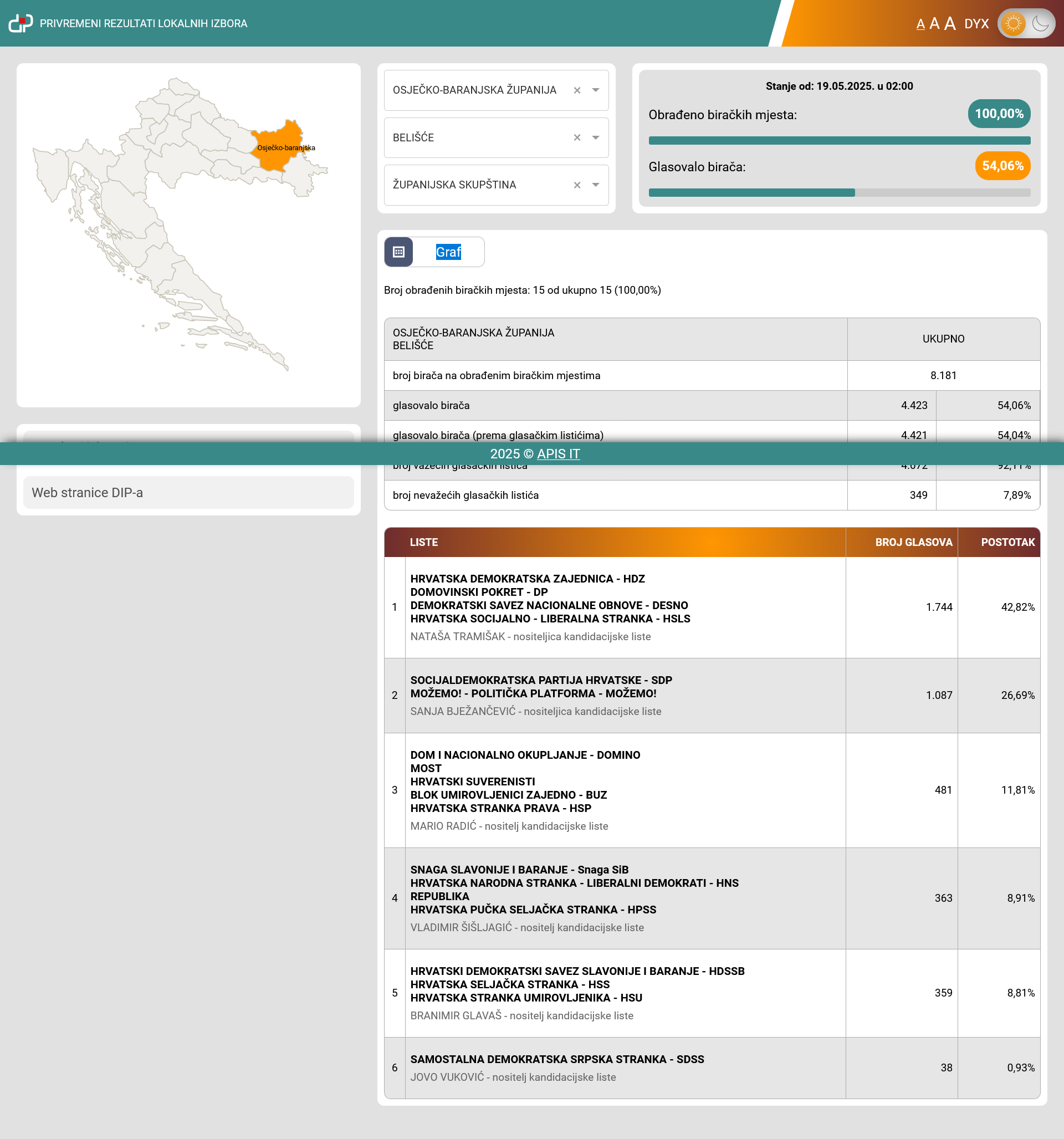Open the APIS IT footer link

(x=558, y=454)
